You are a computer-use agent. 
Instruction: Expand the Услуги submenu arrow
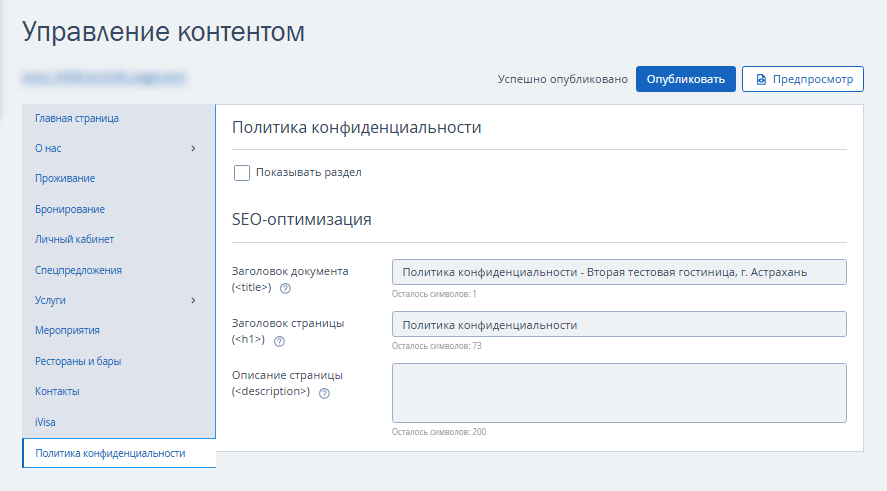[x=193, y=300]
